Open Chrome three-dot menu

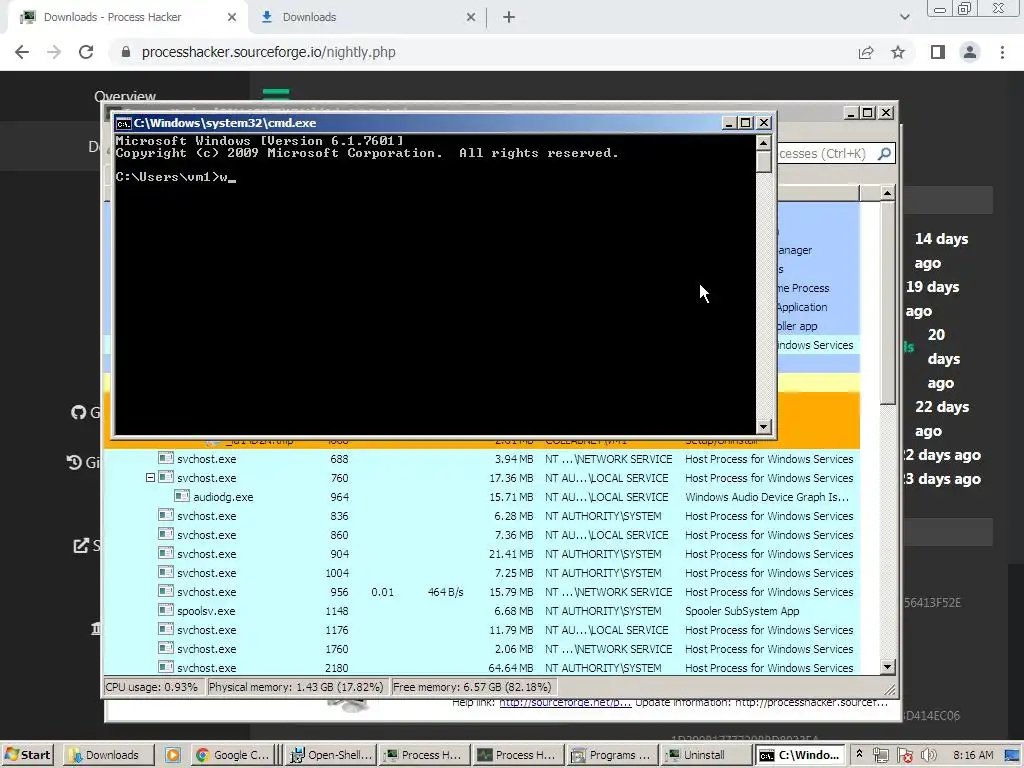pyautogui.click(x=1002, y=52)
